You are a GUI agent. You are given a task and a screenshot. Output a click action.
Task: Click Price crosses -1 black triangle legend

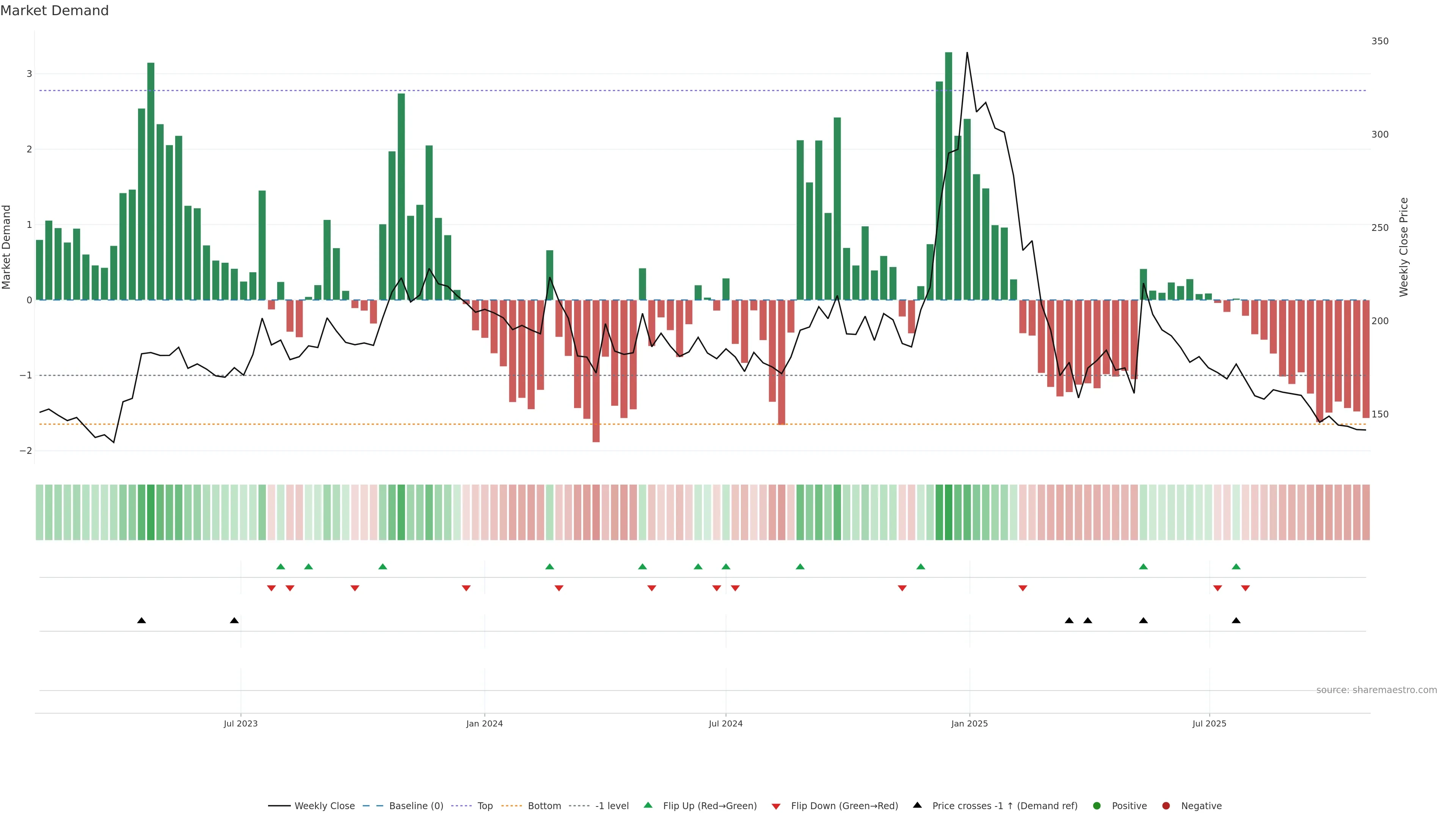point(917,805)
